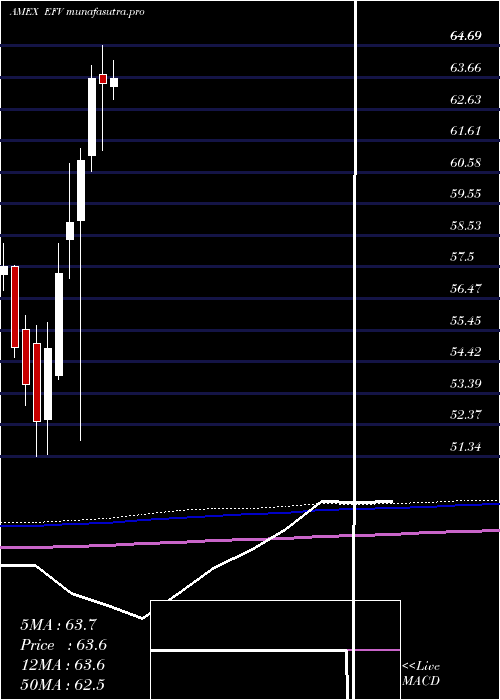The width and height of the screenshot is (500, 700).
Task: Click the pink 50MA line
Action: coord(250,539)
